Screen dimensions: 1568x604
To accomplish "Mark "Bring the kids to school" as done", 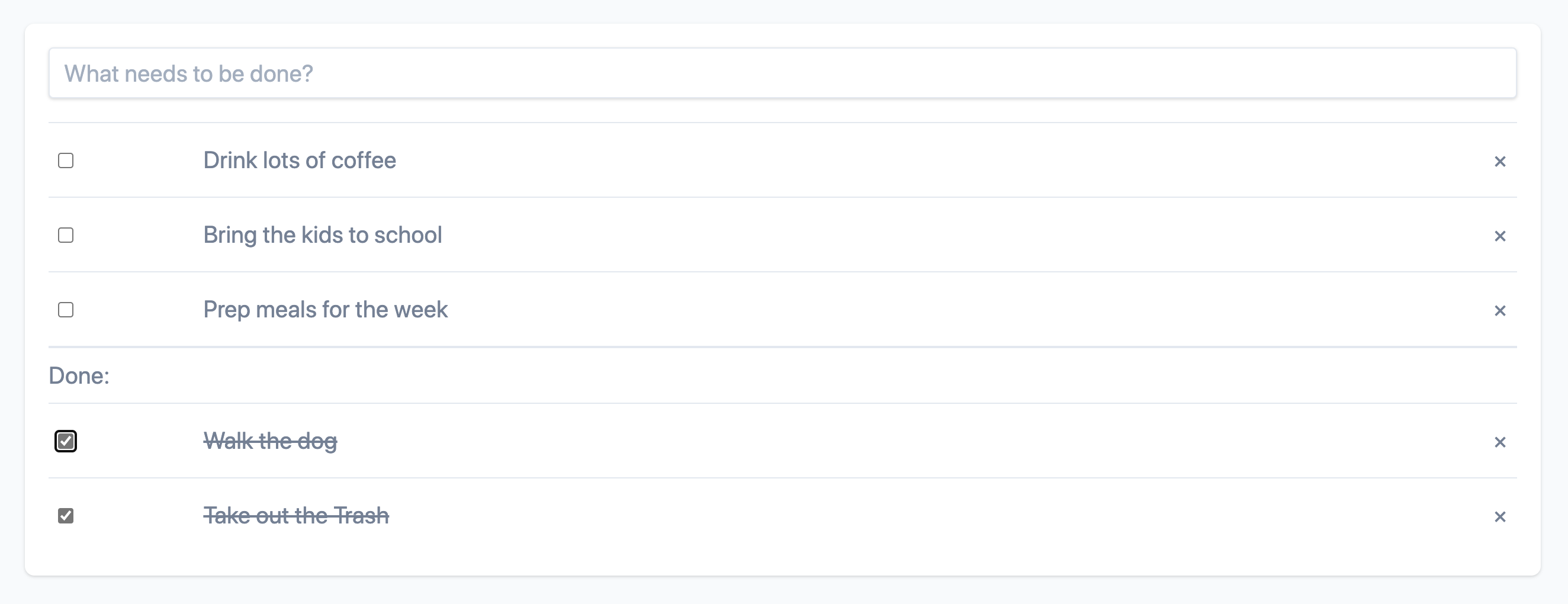I will (x=65, y=236).
